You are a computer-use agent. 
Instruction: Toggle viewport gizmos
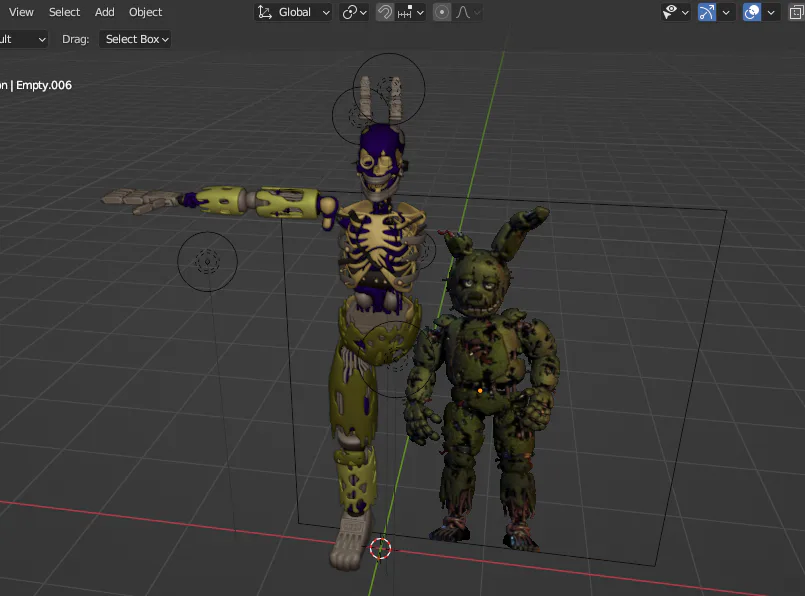coord(706,12)
